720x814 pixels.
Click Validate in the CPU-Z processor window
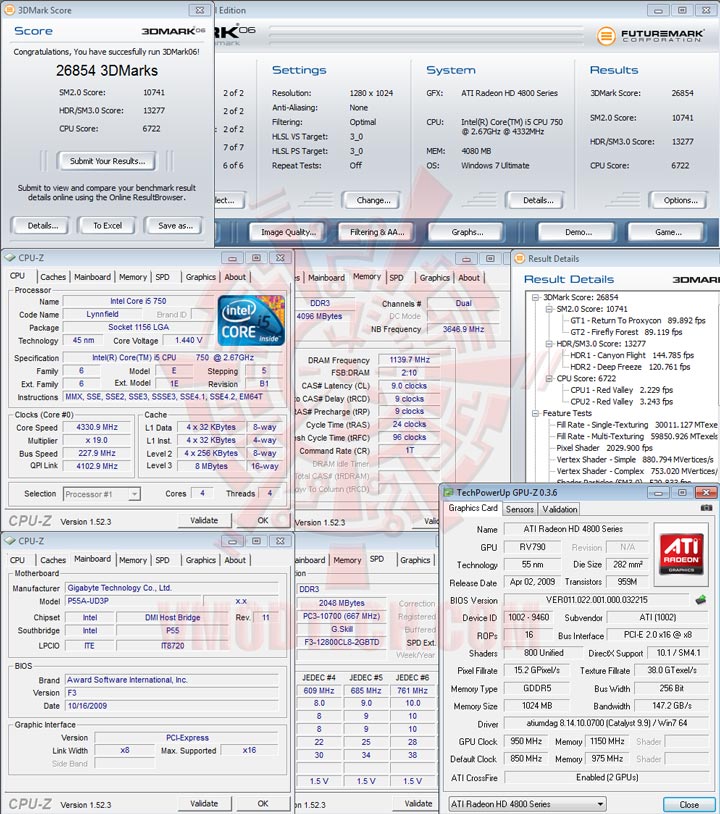coord(204,520)
